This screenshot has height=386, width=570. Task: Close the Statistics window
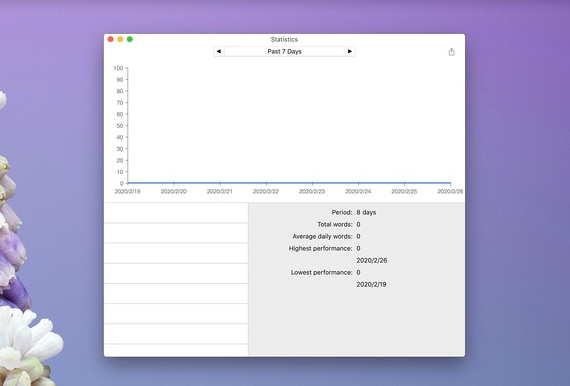pyautogui.click(x=111, y=39)
